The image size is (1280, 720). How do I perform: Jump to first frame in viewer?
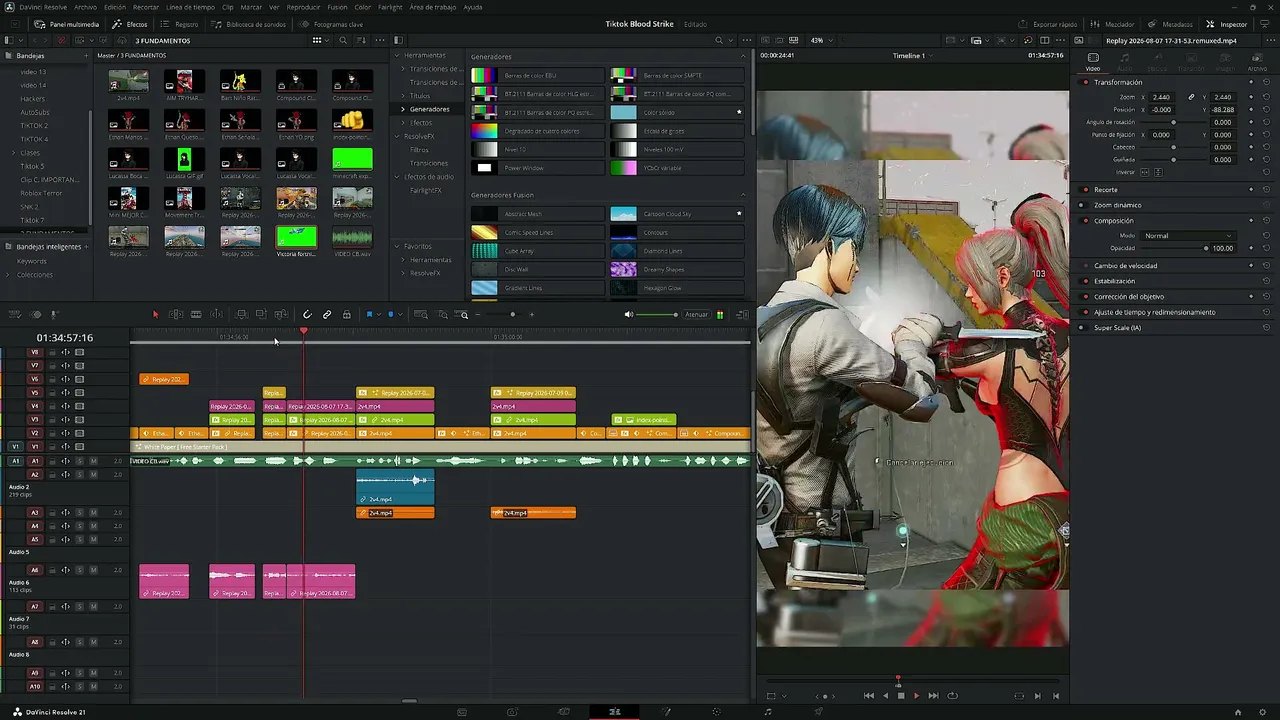pyautogui.click(x=869, y=696)
